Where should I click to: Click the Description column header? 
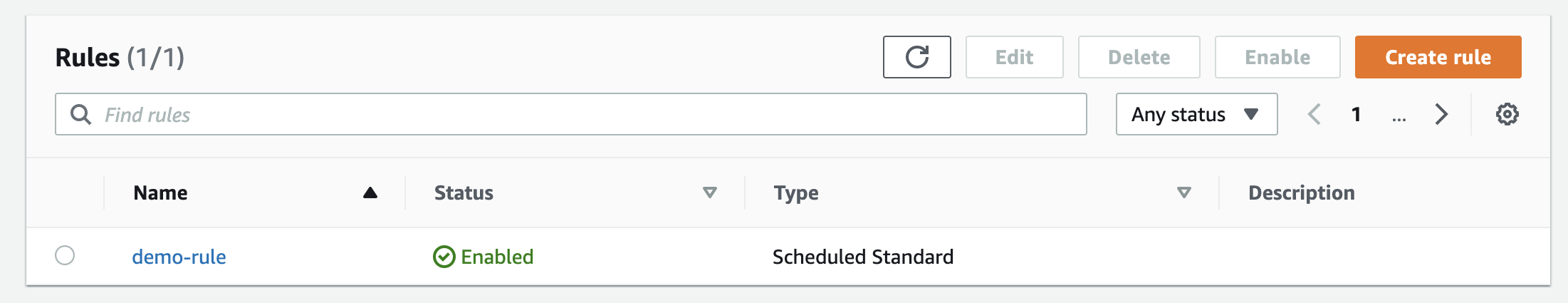point(1302,192)
